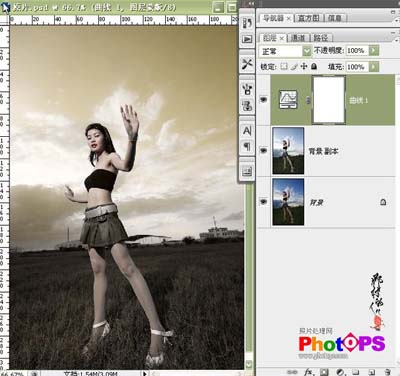The width and height of the screenshot is (400, 376).
Task: Open the Character panel 'A' icon
Action: coord(247,130)
